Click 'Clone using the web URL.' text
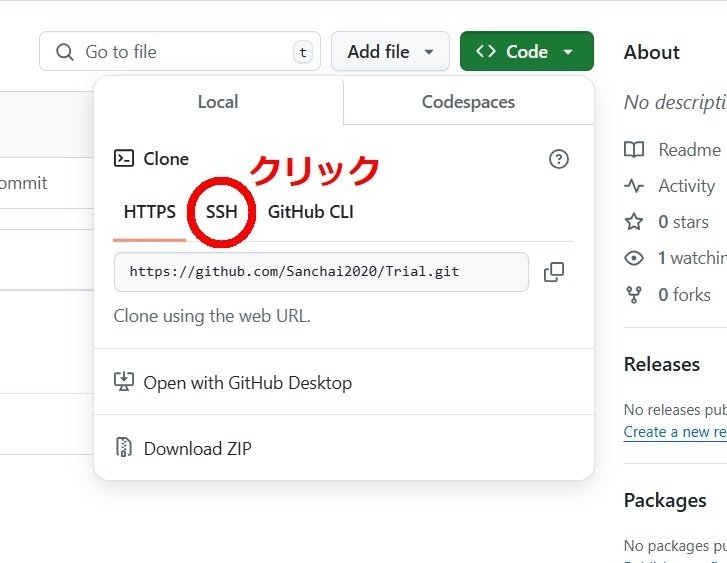Screen dimensions: 727x563 tap(212, 316)
